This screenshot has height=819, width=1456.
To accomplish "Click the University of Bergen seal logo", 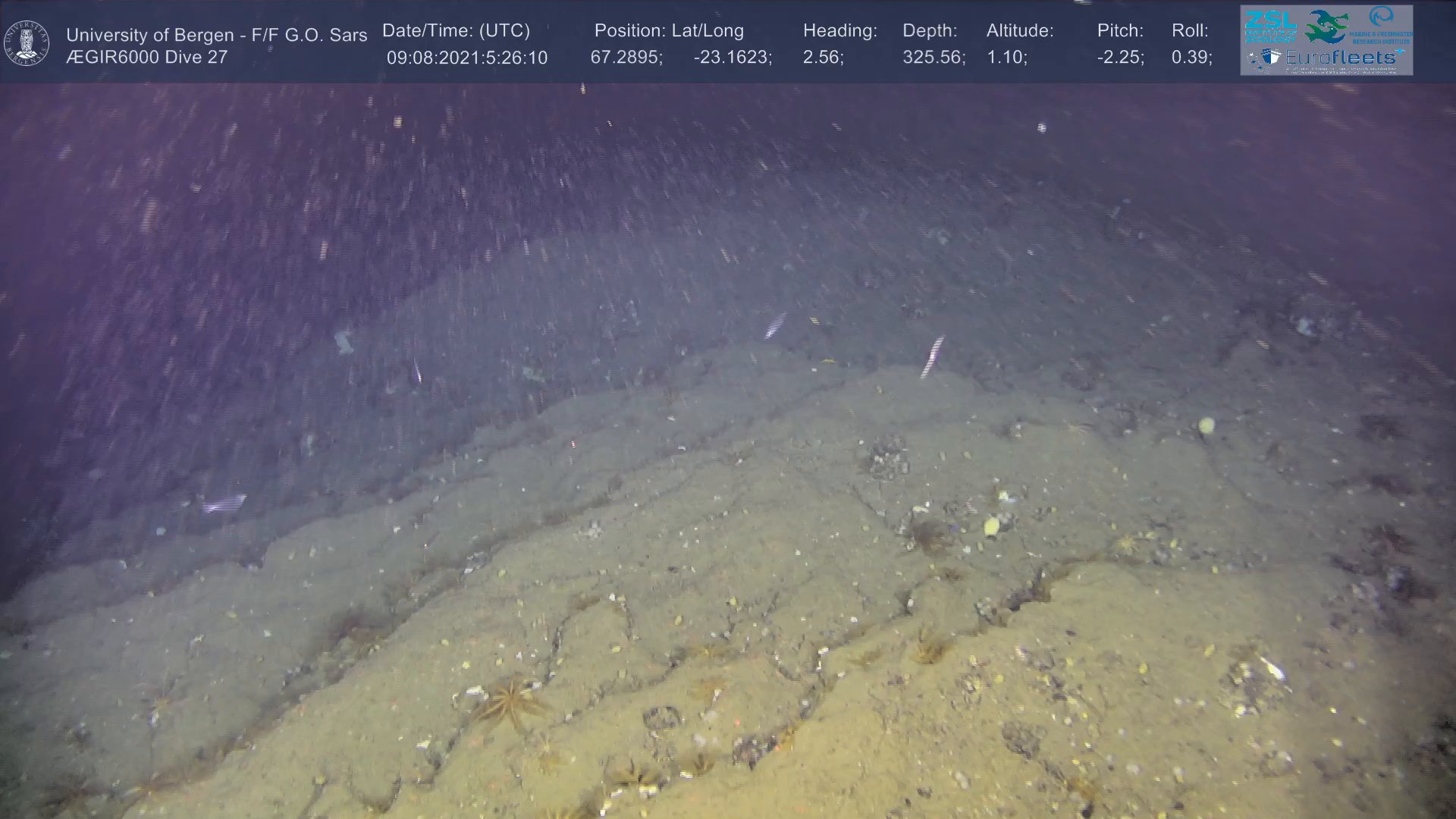I will point(27,43).
